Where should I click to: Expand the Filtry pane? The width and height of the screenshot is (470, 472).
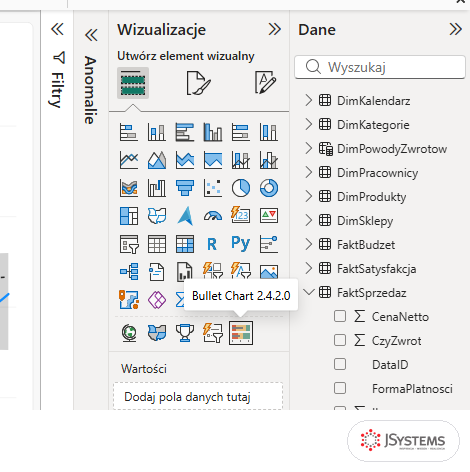pos(57,29)
